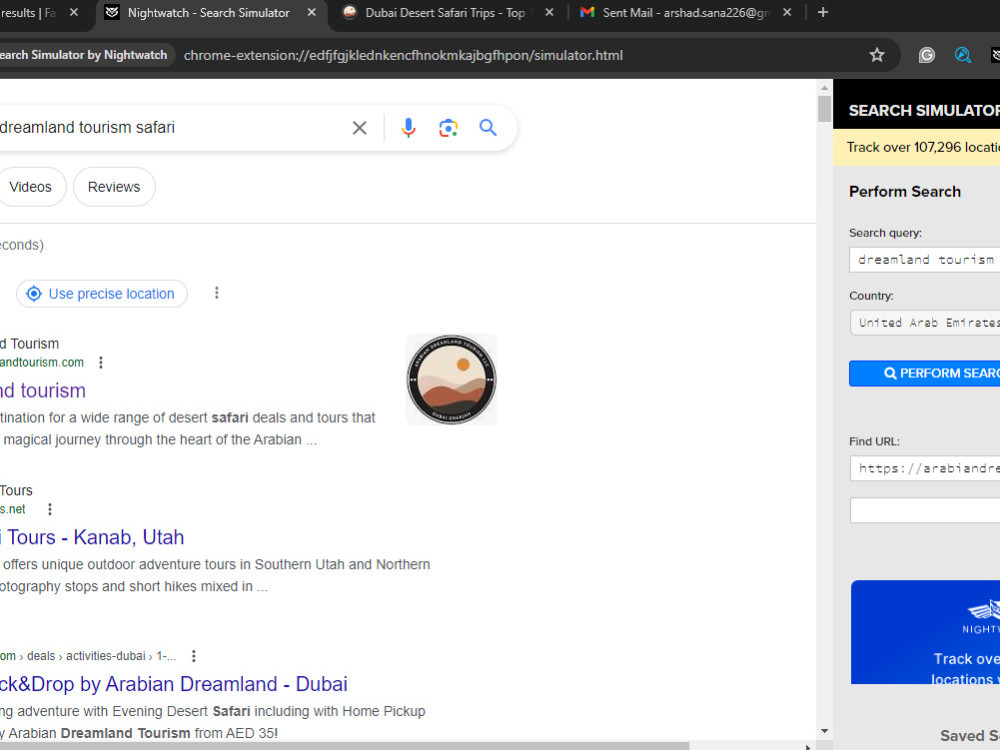Click the empty input below Find URL
The image size is (1000, 750).
point(924,510)
